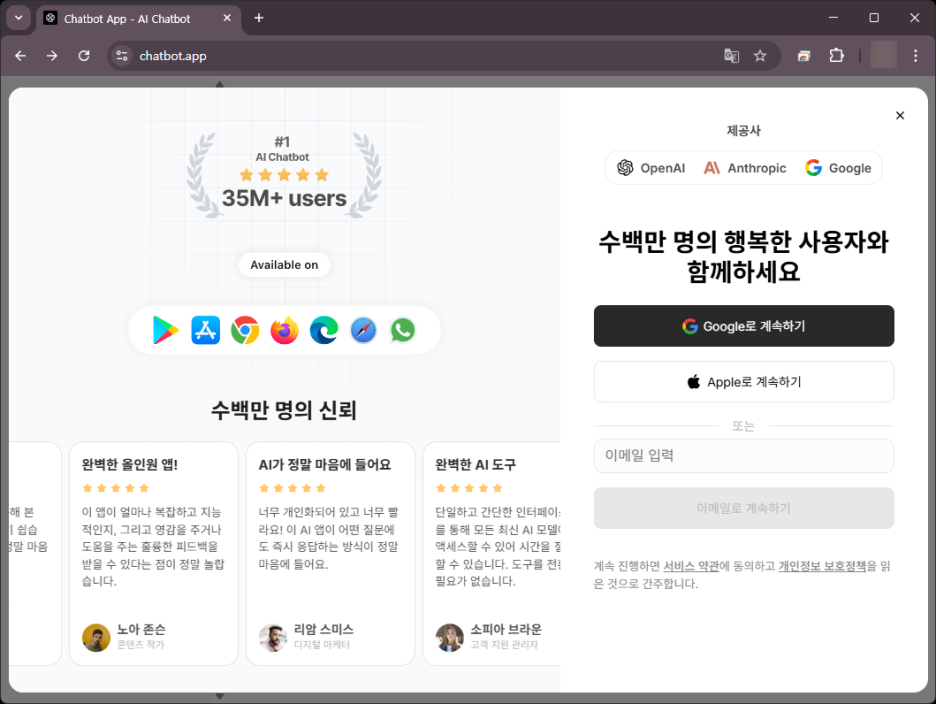Image resolution: width=936 pixels, height=704 pixels.
Task: Click the 디지털 마케터 job title
Action: [322, 644]
